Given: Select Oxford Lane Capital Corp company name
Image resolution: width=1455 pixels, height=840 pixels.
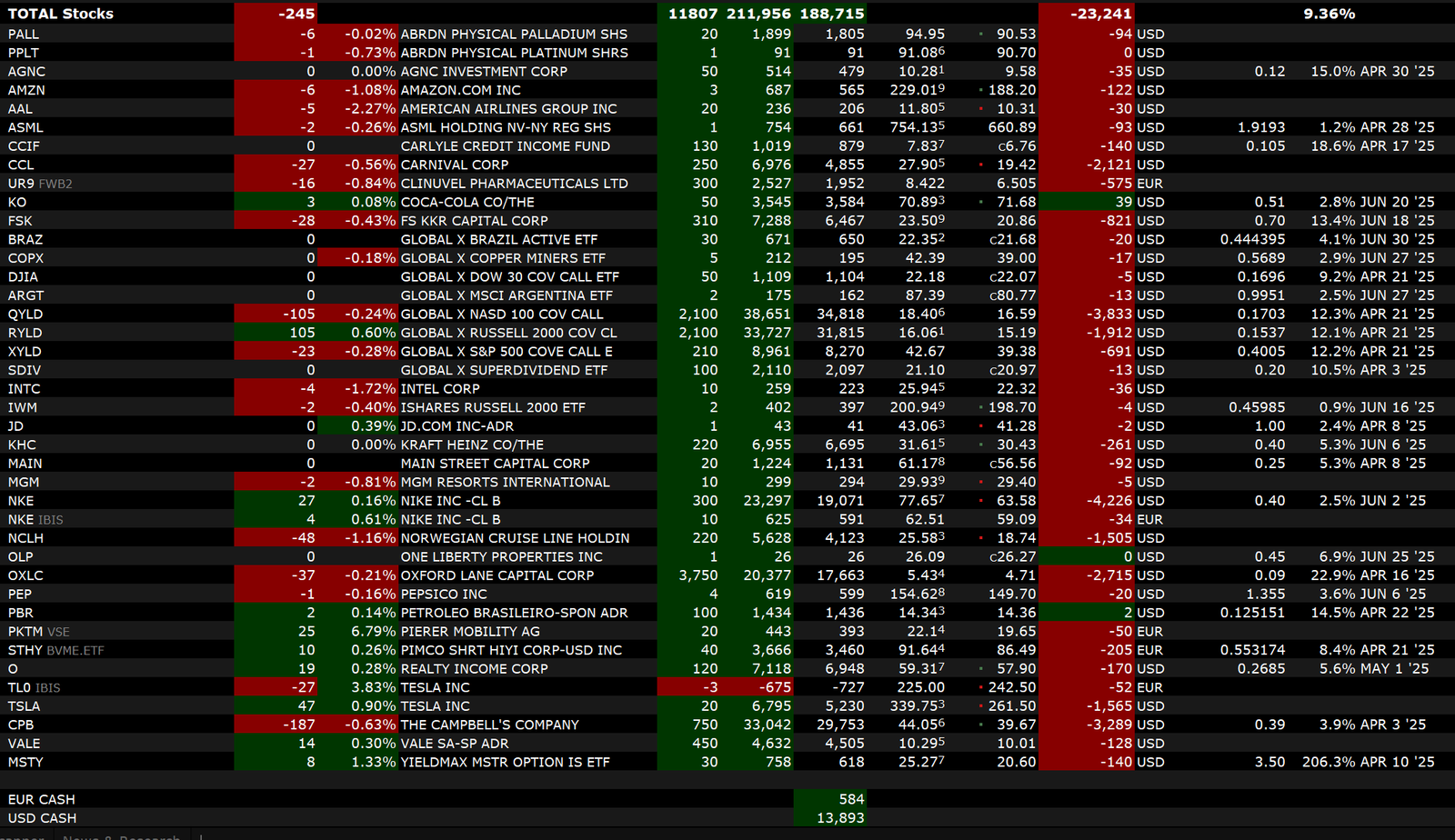Looking at the screenshot, I should [497, 575].
